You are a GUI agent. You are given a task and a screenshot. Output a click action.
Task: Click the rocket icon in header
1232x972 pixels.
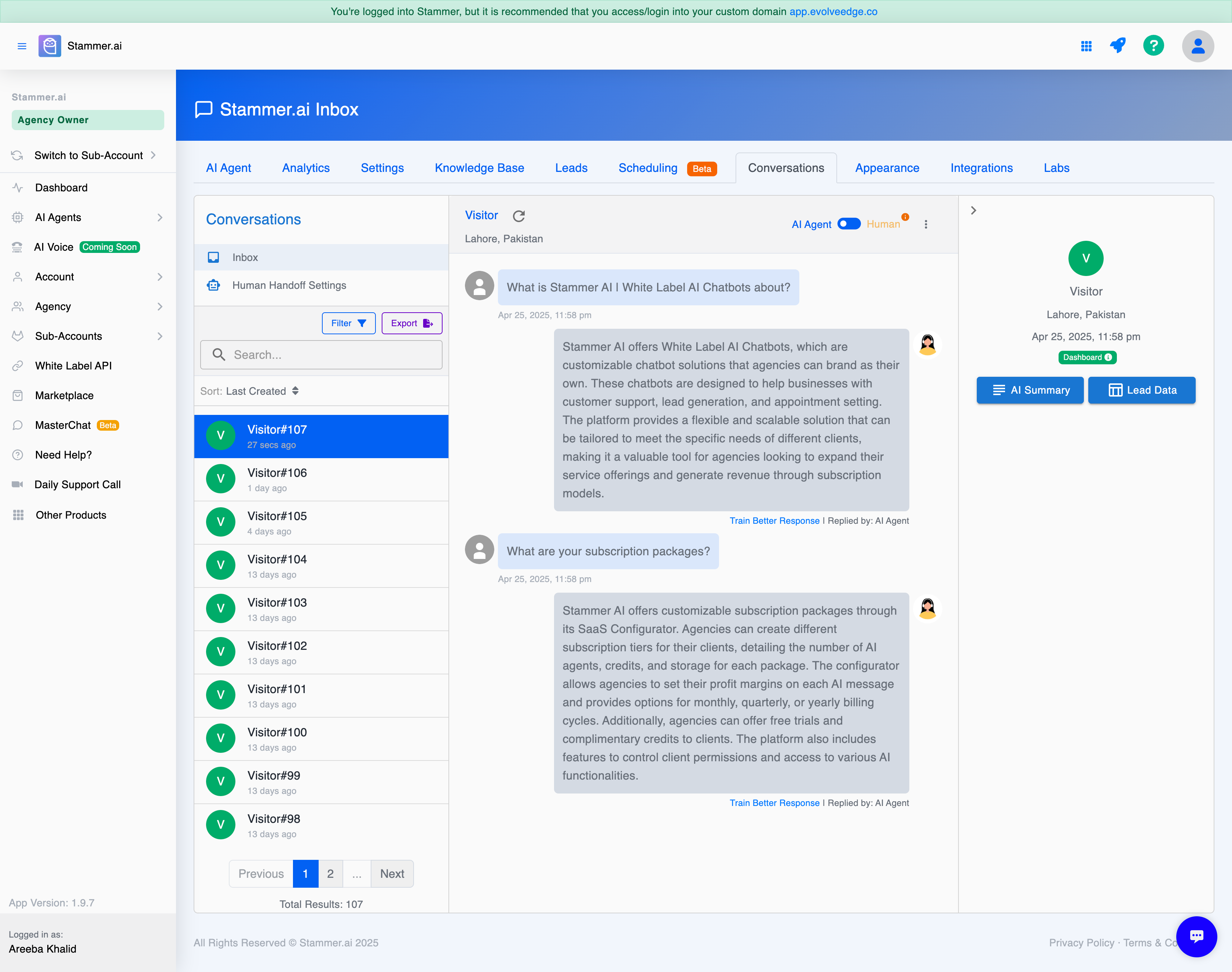coord(1118,45)
